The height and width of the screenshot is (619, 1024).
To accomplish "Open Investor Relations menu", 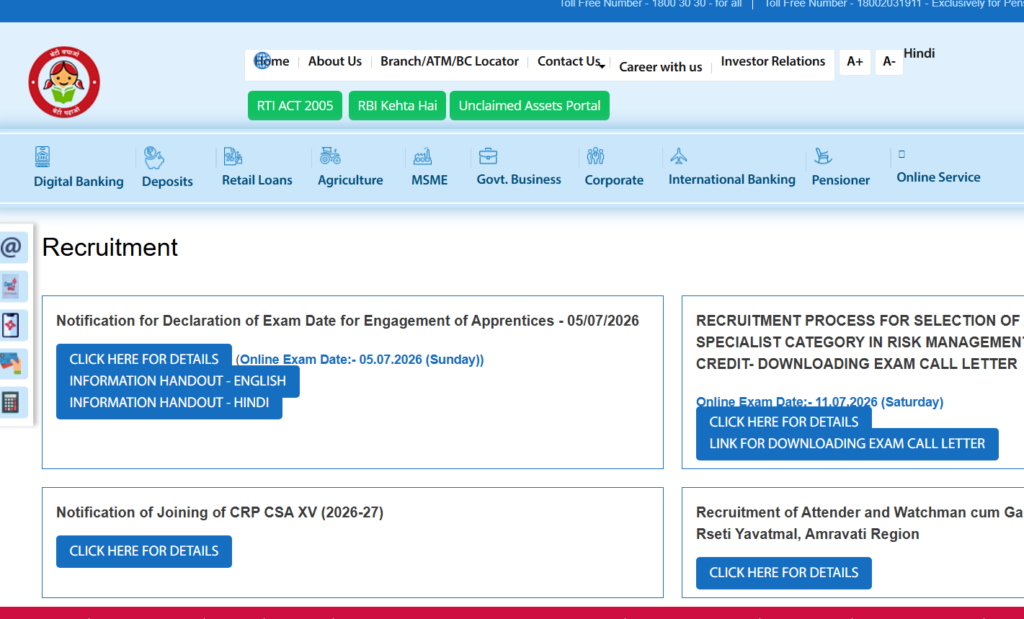I will [773, 61].
